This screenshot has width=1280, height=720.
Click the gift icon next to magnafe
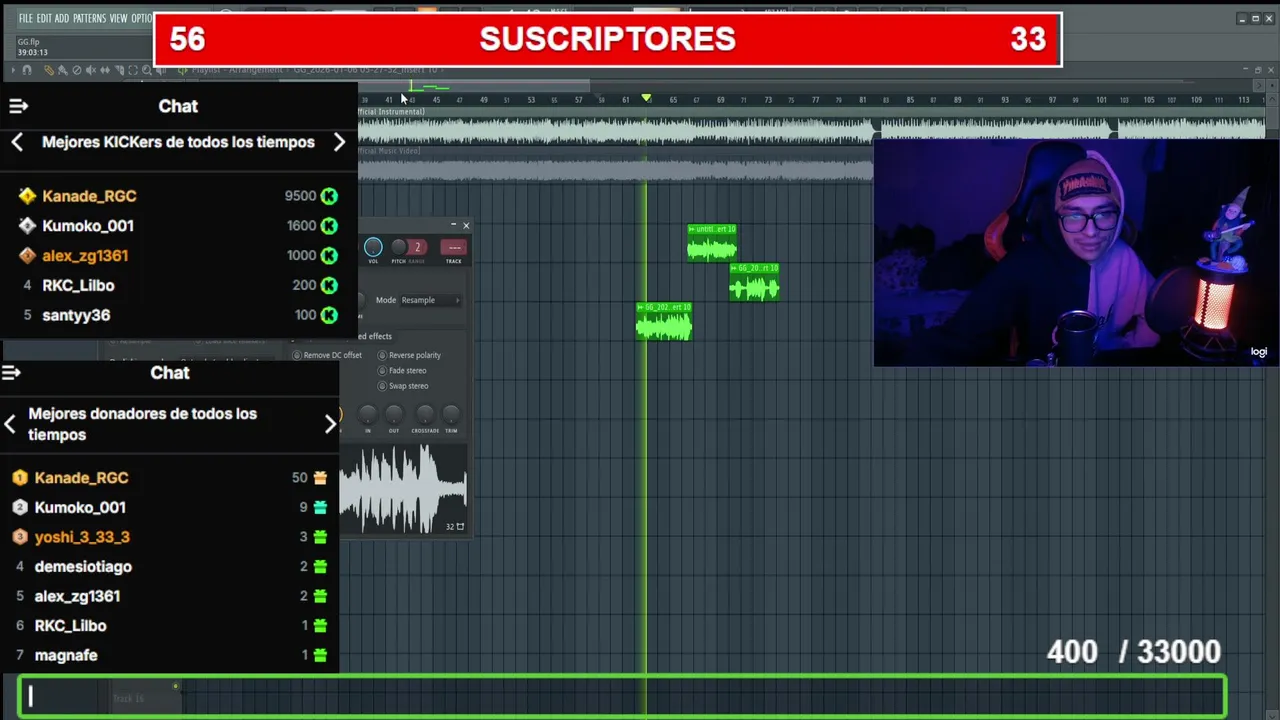tap(320, 655)
